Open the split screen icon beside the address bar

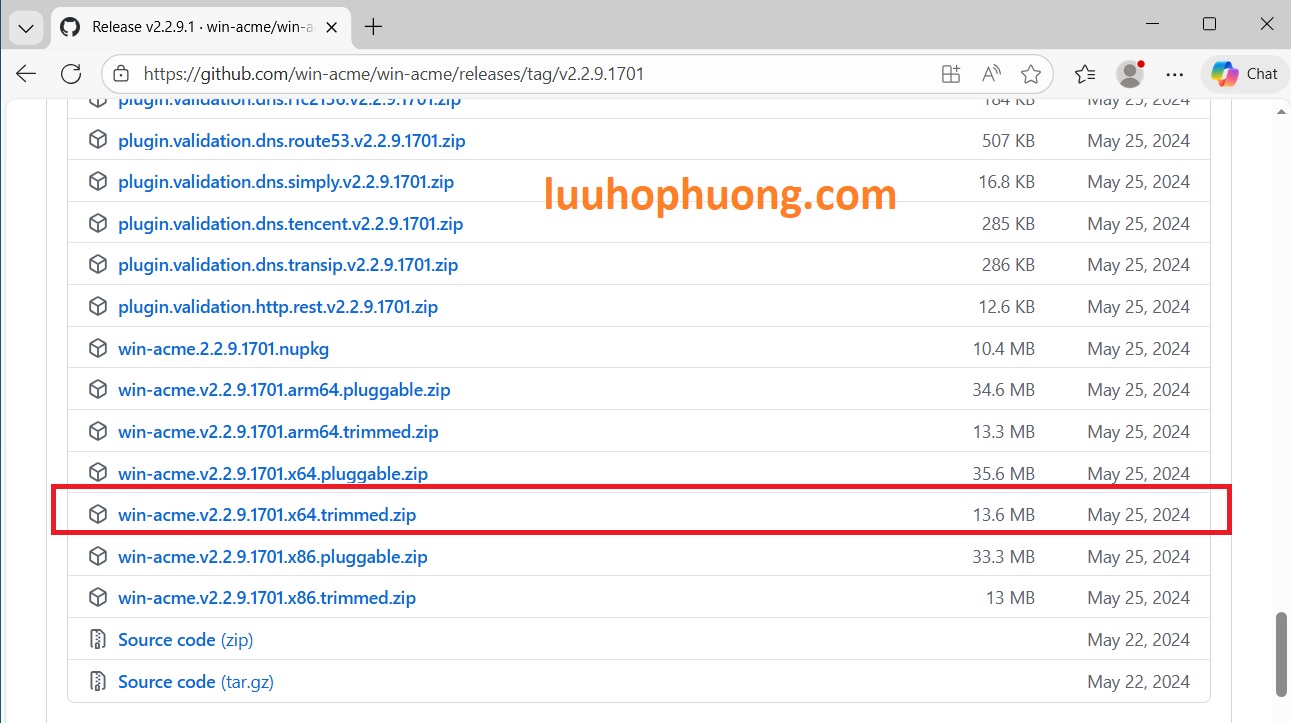tap(950, 73)
